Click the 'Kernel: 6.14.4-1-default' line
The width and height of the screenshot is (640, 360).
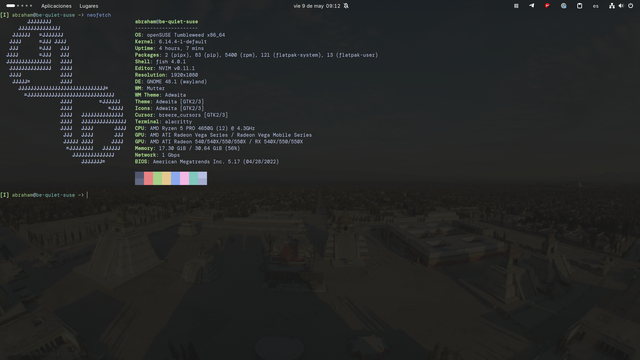171,42
